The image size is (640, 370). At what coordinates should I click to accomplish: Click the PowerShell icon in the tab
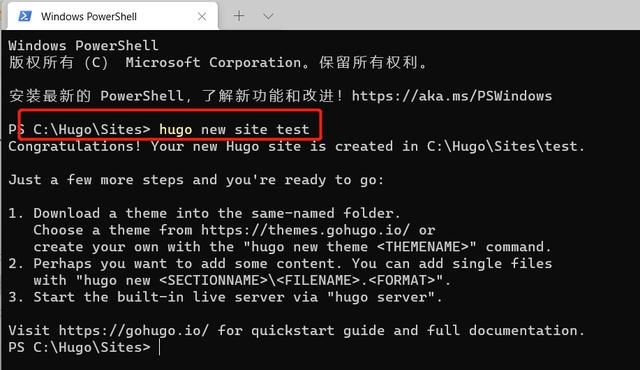pyautogui.click(x=25, y=16)
